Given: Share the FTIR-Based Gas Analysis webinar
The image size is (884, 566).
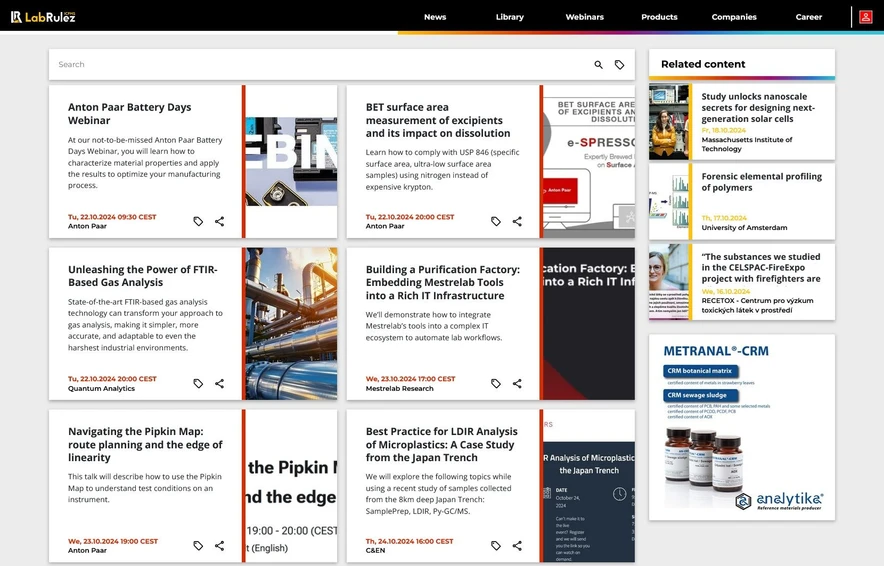Looking at the screenshot, I should pyautogui.click(x=219, y=383).
